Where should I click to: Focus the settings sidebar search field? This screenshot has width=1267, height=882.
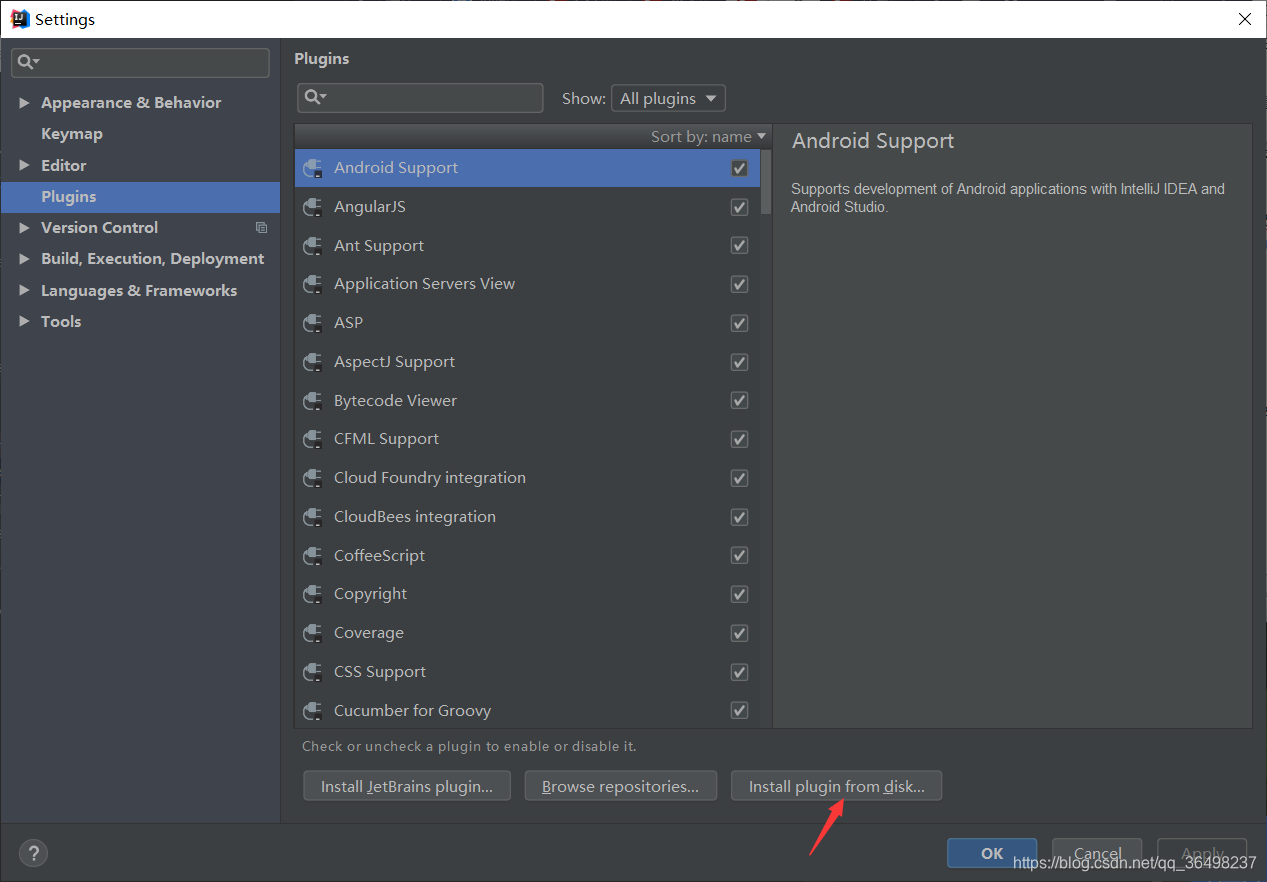point(140,62)
